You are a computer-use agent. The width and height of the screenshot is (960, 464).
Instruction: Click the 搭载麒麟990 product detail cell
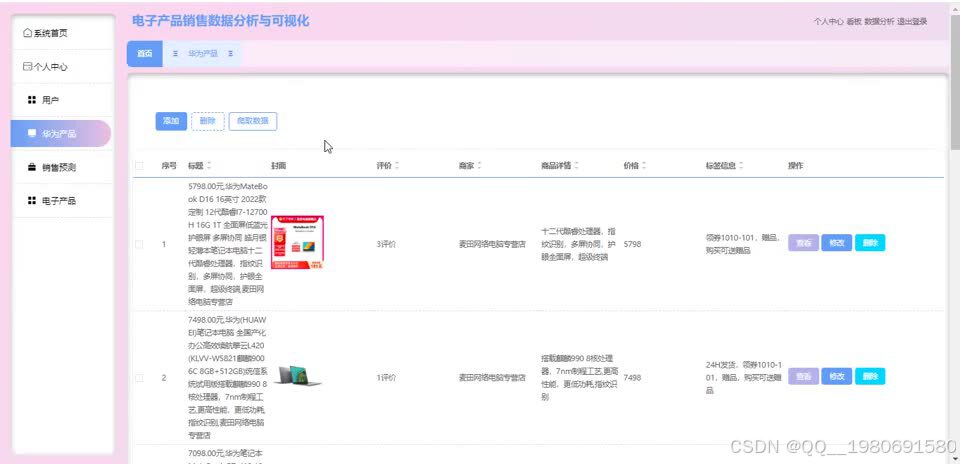(x=579, y=378)
